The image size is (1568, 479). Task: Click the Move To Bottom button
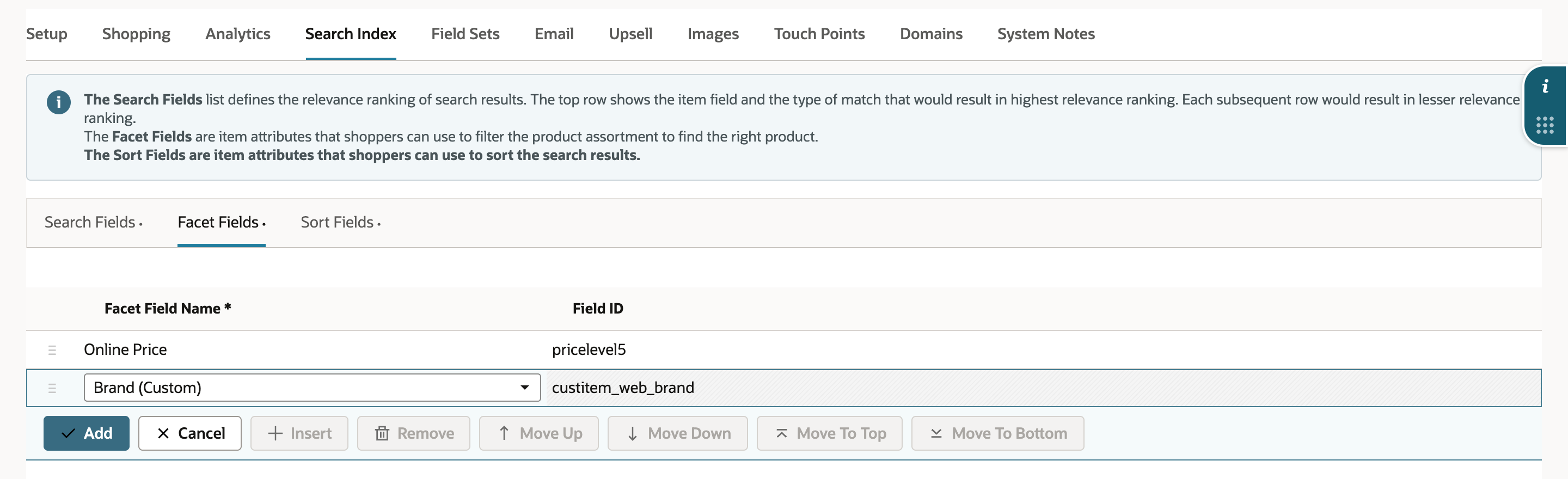tap(997, 433)
